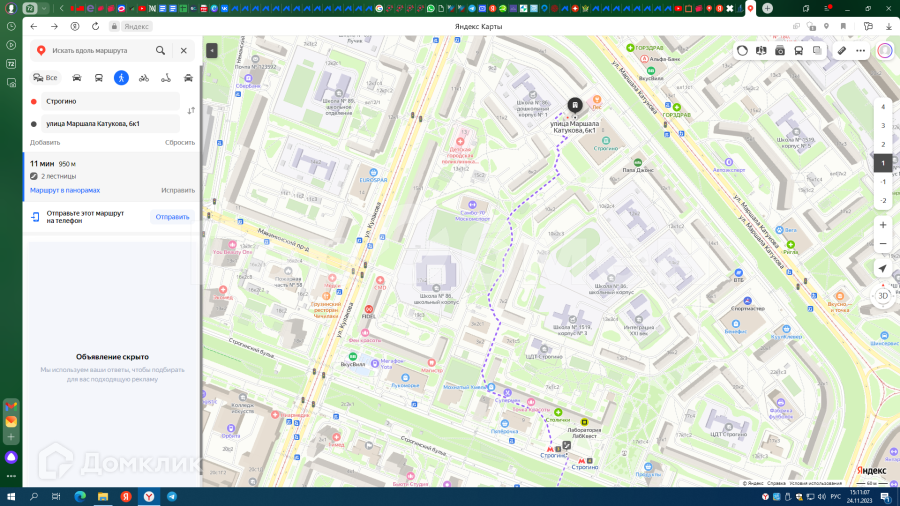This screenshot has width=900, height=506.
Task: Activate the ruler measurement tool
Action: tap(841, 50)
